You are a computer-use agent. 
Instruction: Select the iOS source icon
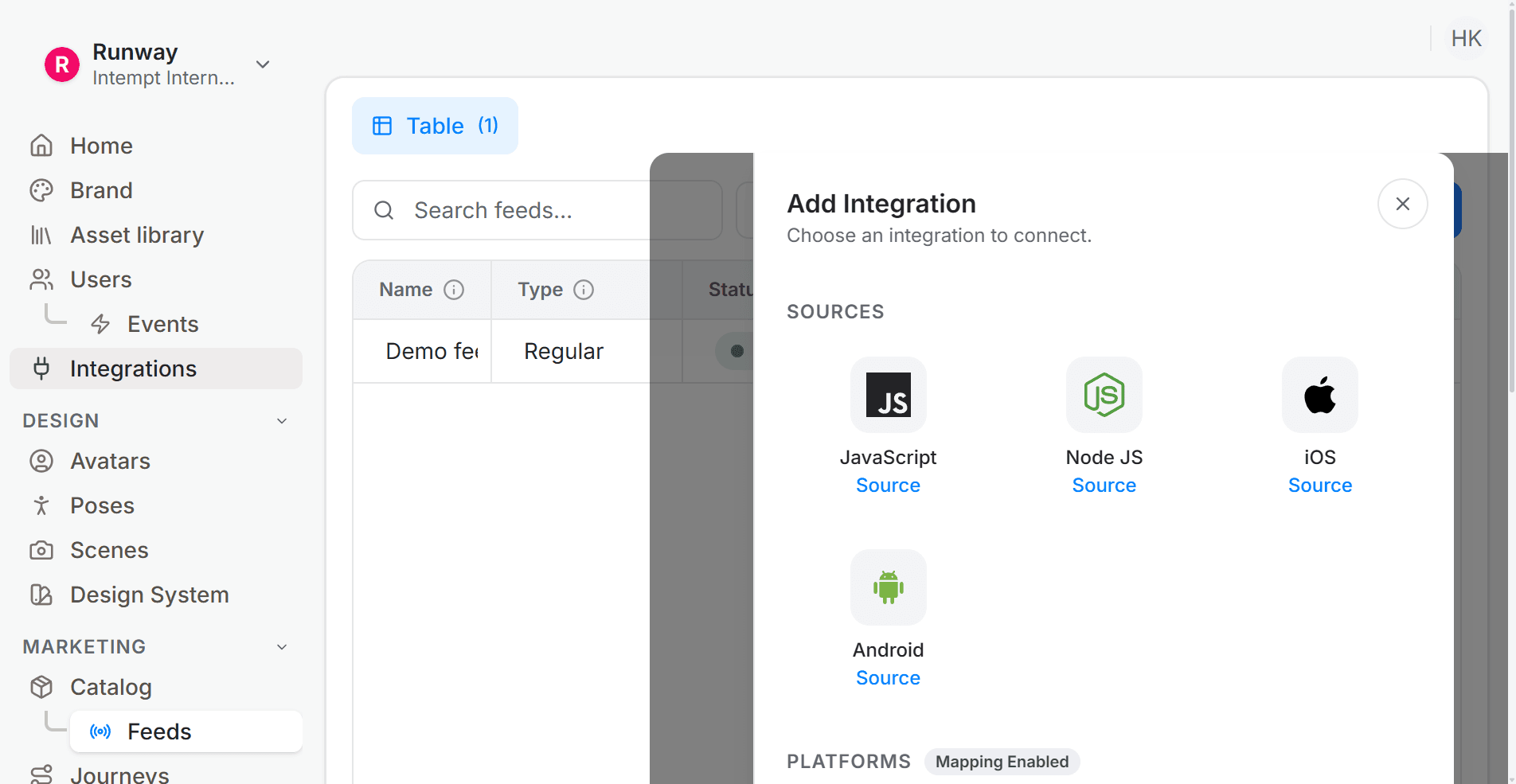point(1319,395)
